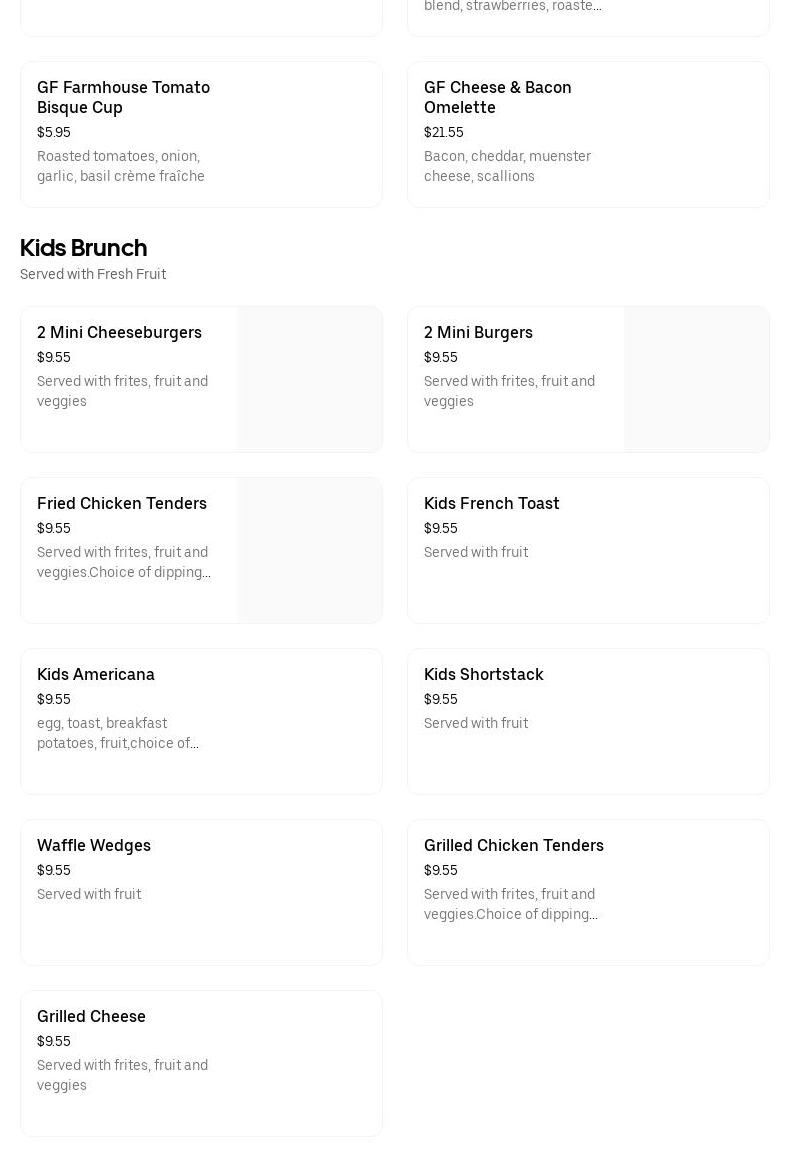This screenshot has height=1149, width=804.
Task: Click the 2 Mini Burgers image placeholder
Action: point(696,379)
